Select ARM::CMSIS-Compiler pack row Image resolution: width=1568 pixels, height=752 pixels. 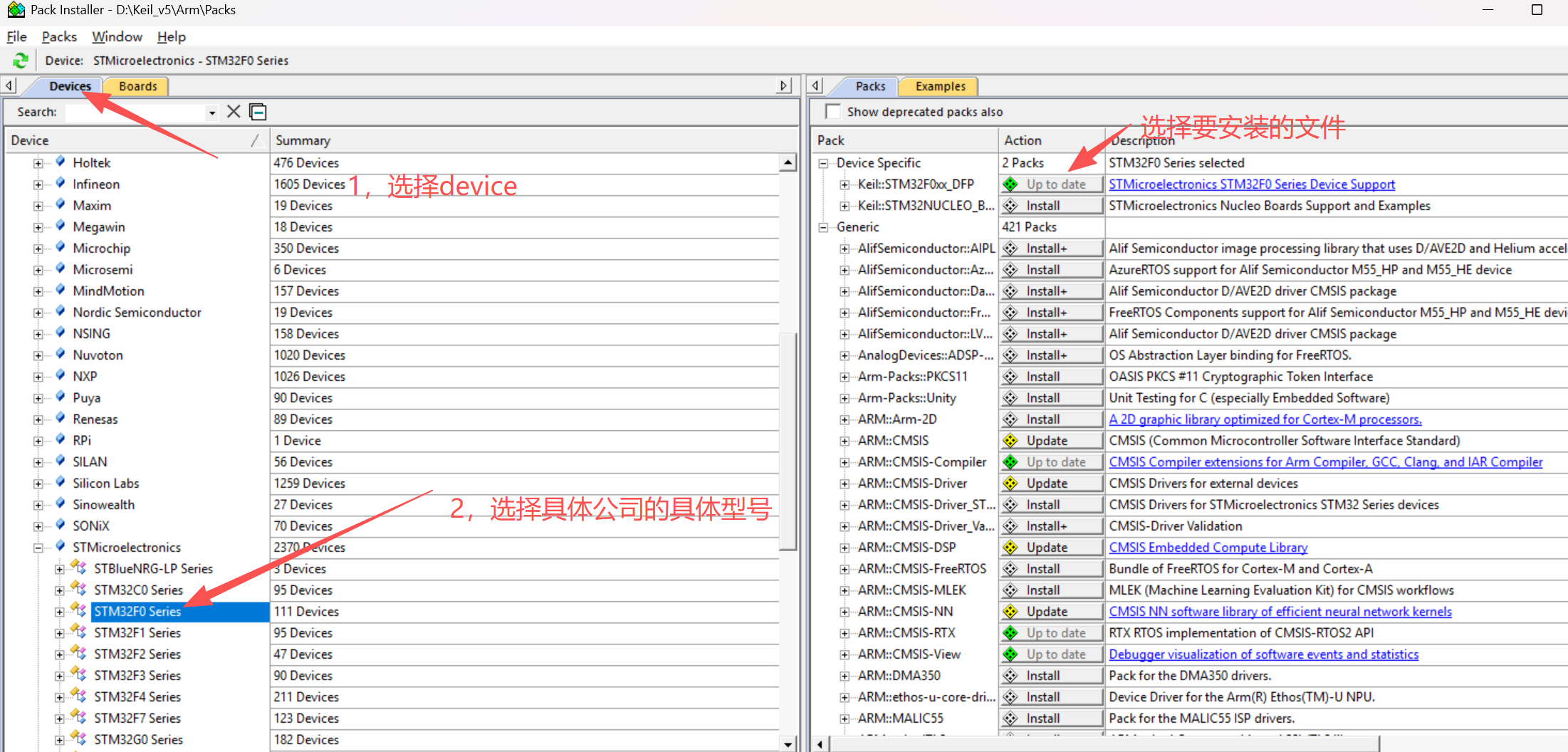(x=922, y=462)
